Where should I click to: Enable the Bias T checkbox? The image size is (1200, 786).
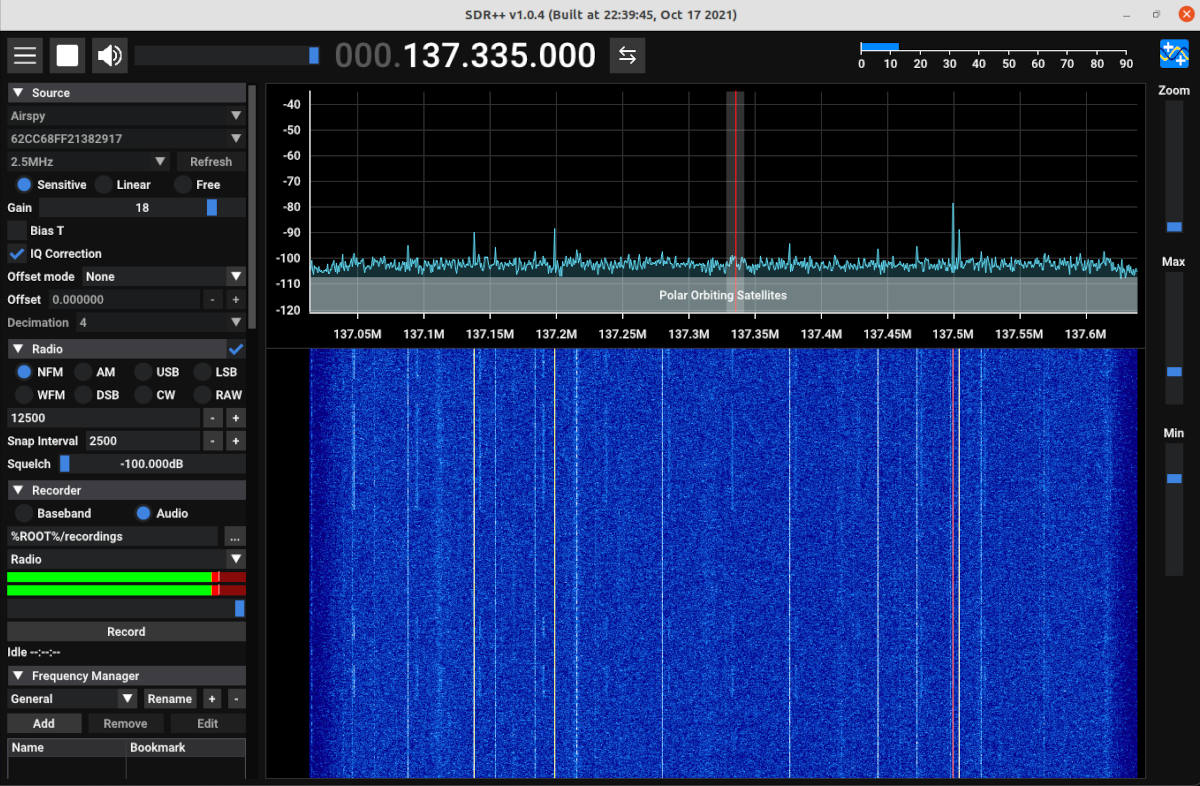[17, 230]
